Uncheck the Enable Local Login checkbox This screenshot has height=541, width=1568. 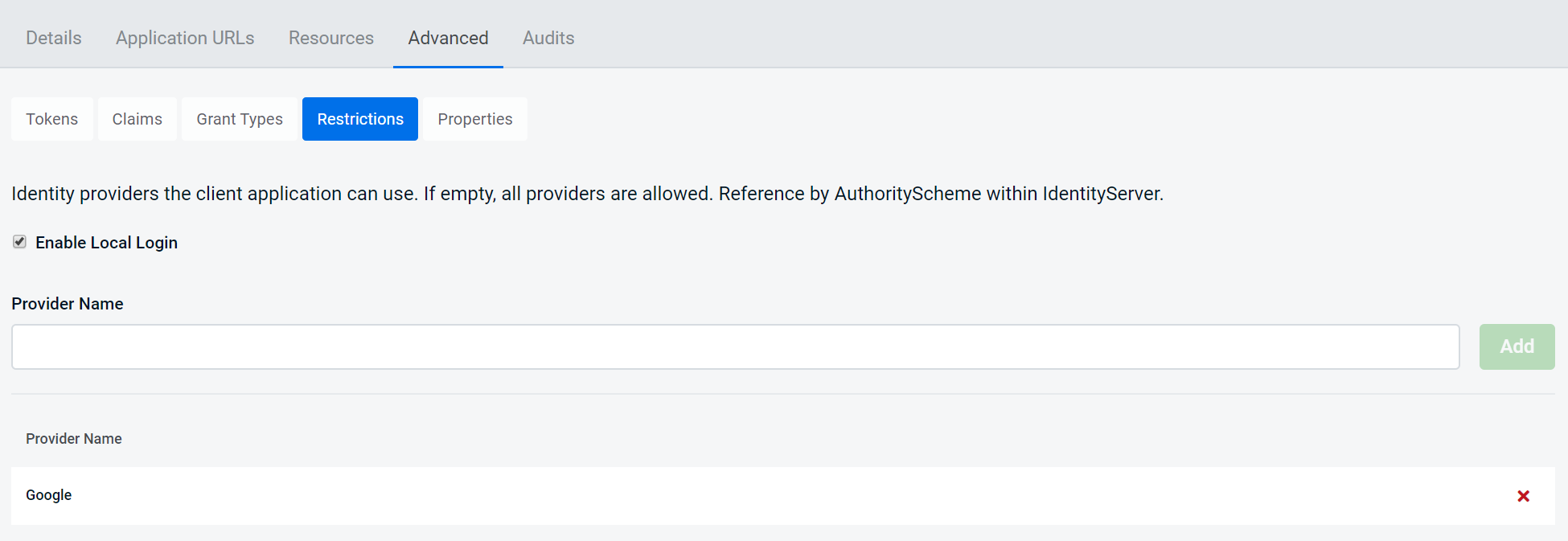(19, 241)
